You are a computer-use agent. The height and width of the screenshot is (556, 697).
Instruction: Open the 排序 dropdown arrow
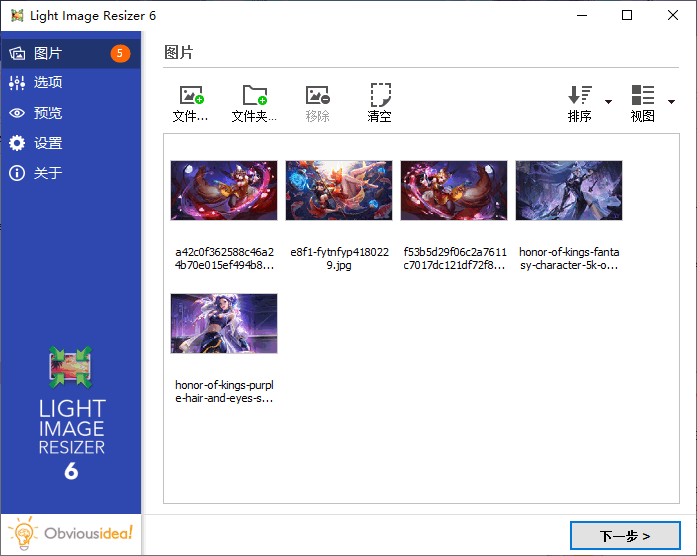[x=608, y=102]
